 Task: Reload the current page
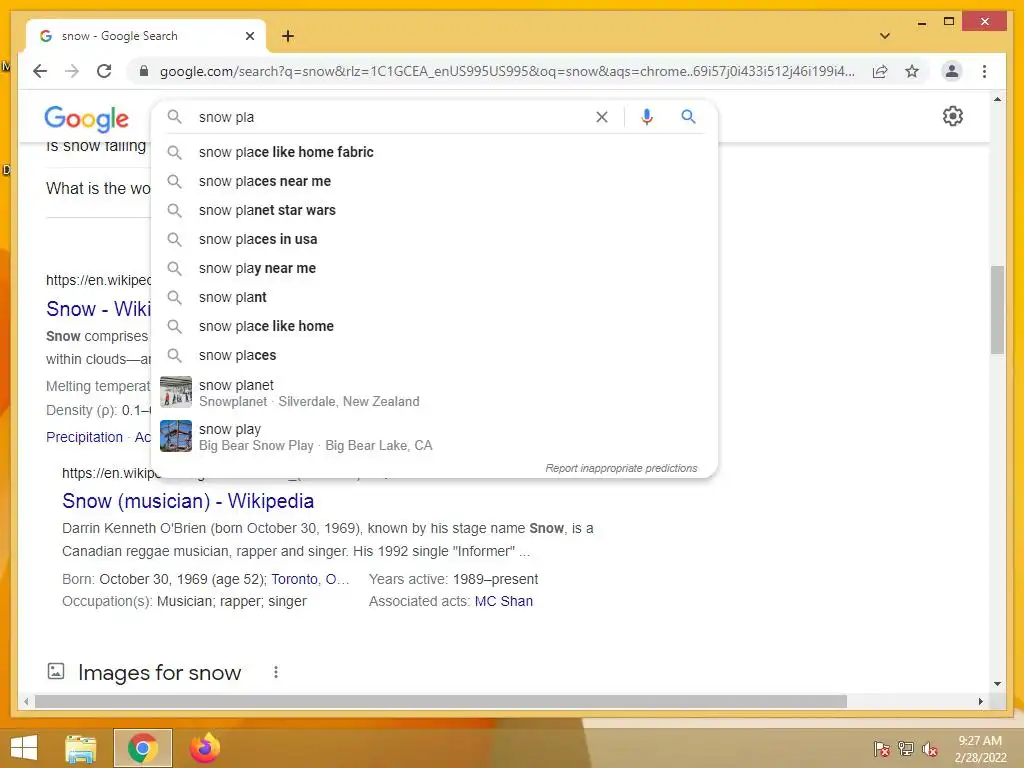[x=104, y=71]
